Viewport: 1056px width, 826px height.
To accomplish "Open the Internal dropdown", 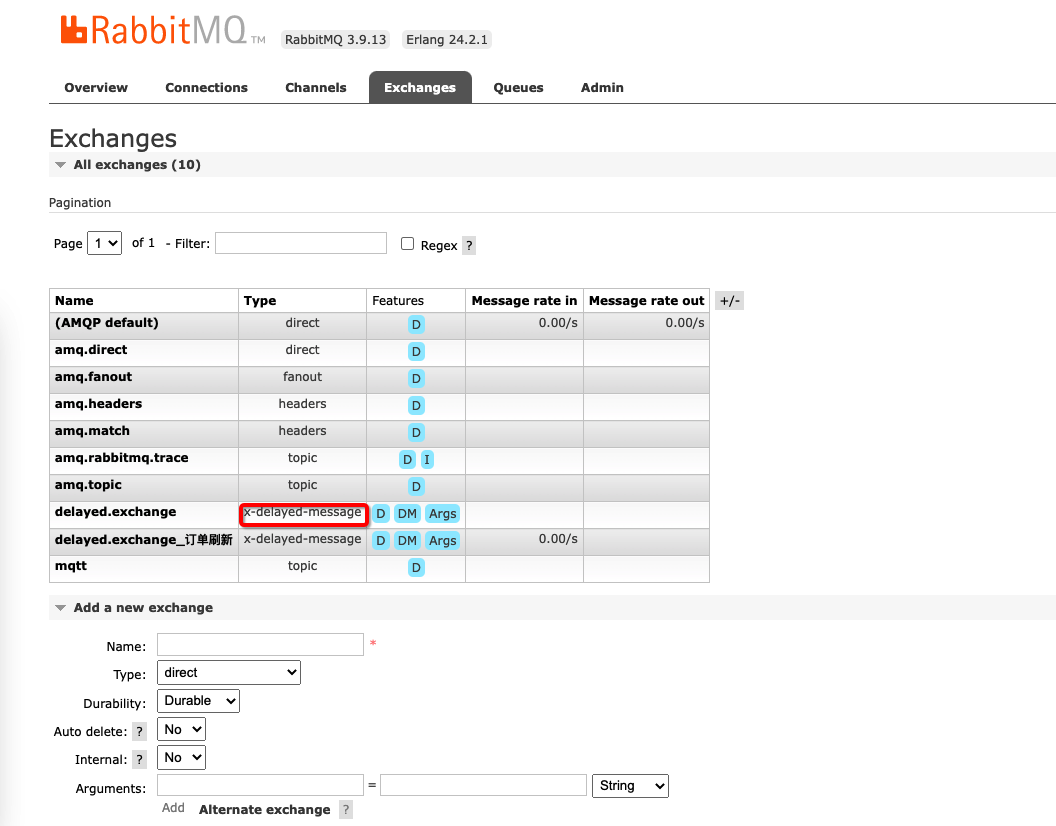I will (x=181, y=757).
